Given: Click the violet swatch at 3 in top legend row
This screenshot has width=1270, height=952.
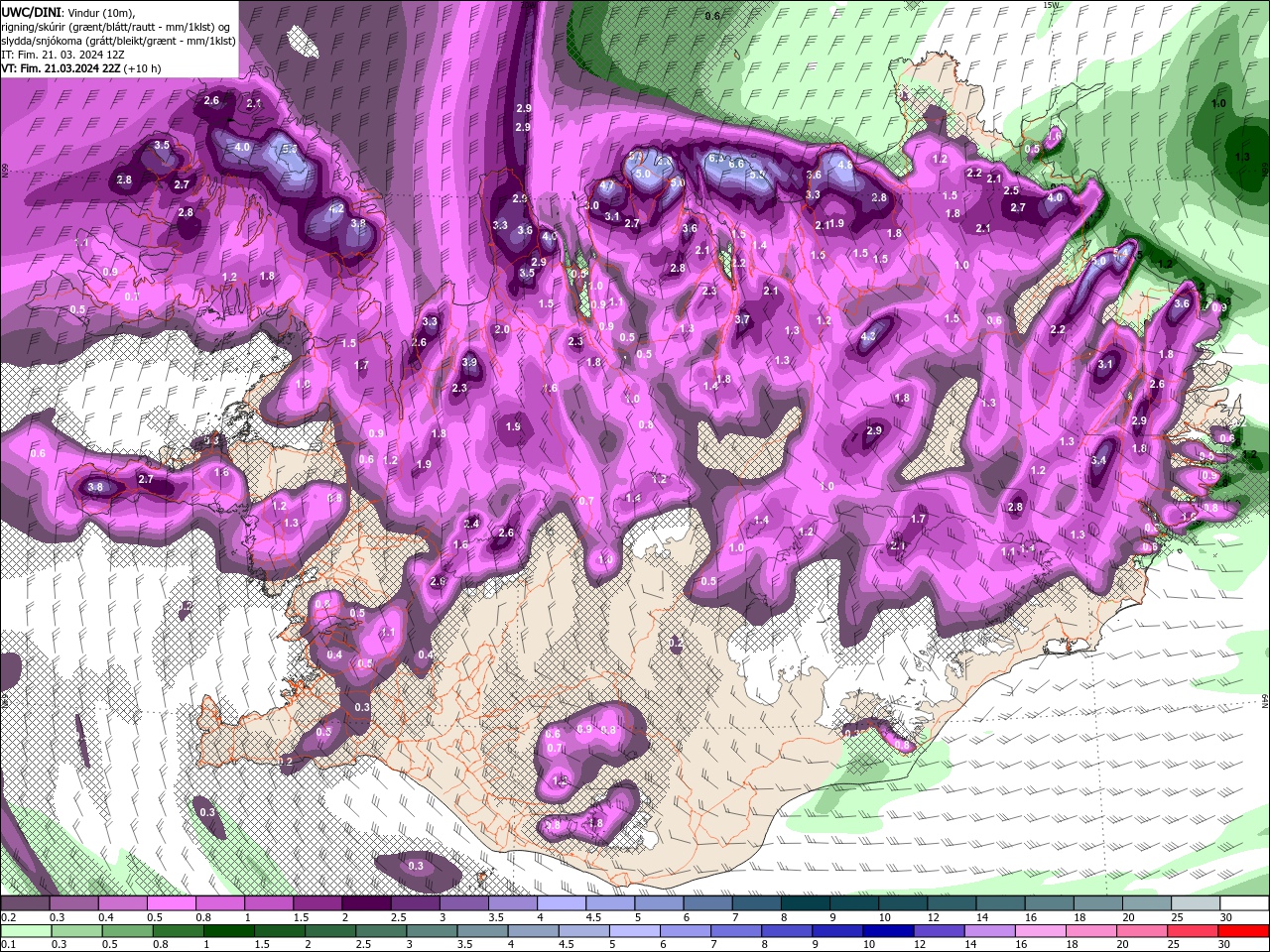Looking at the screenshot, I should point(463,903).
